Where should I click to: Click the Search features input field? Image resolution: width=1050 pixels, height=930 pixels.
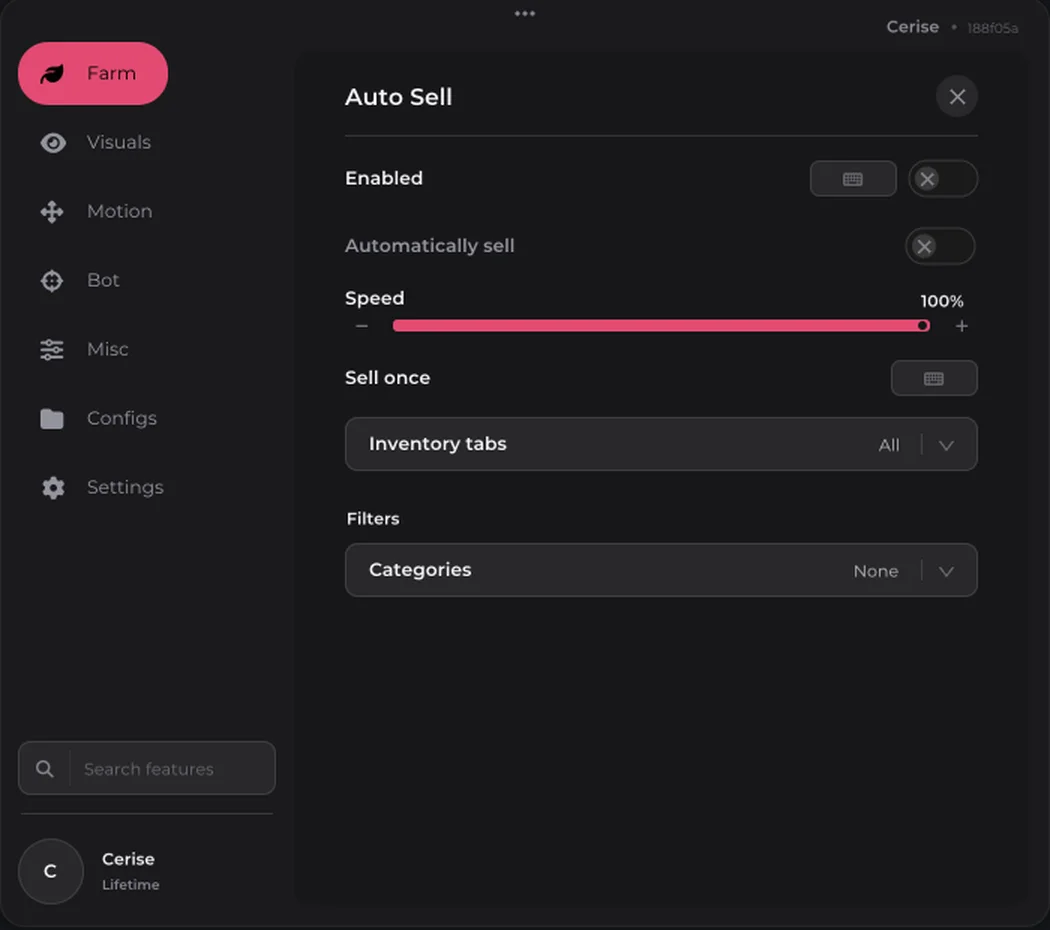point(147,769)
